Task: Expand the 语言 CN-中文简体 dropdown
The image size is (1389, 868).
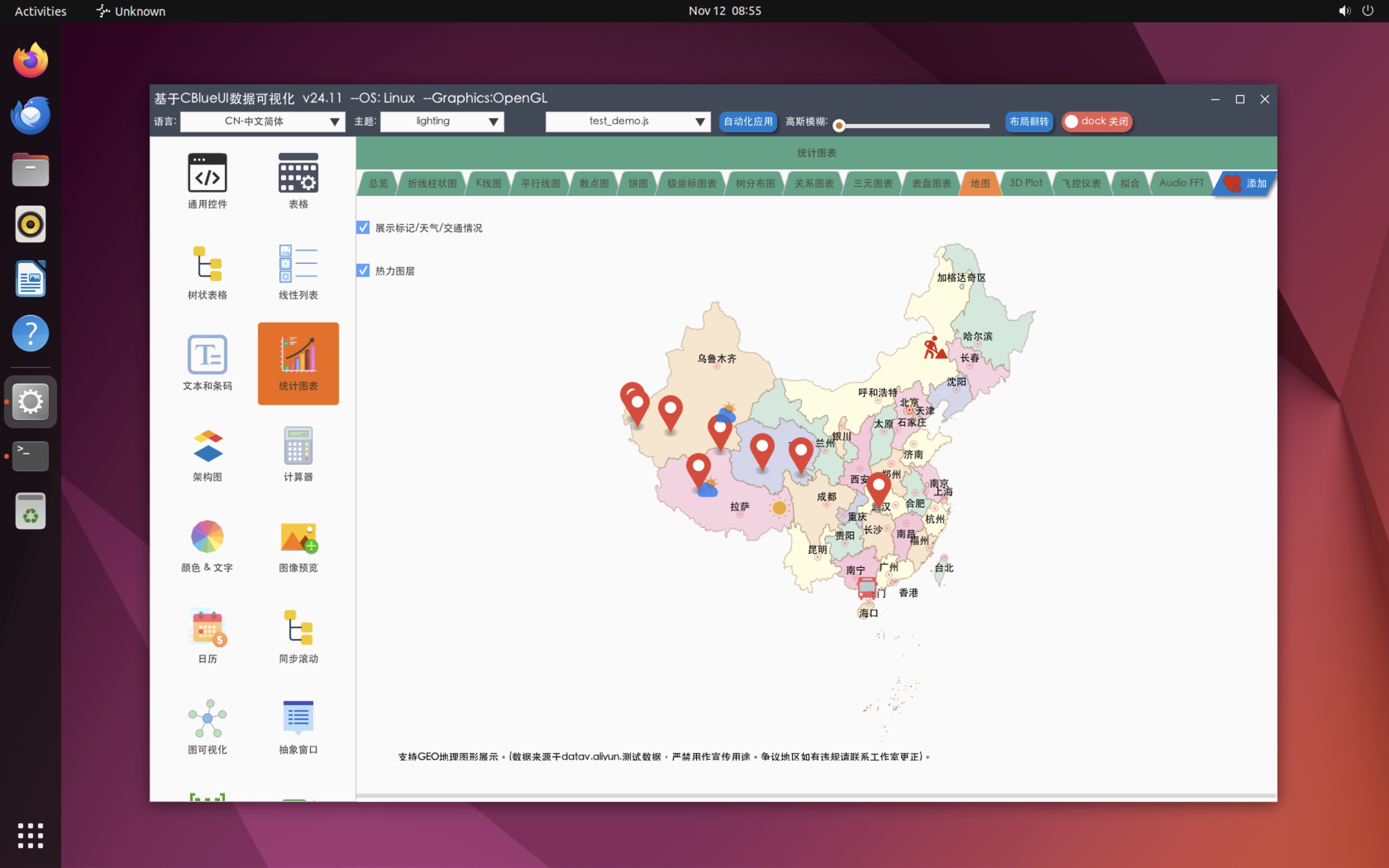Action: pos(263,122)
